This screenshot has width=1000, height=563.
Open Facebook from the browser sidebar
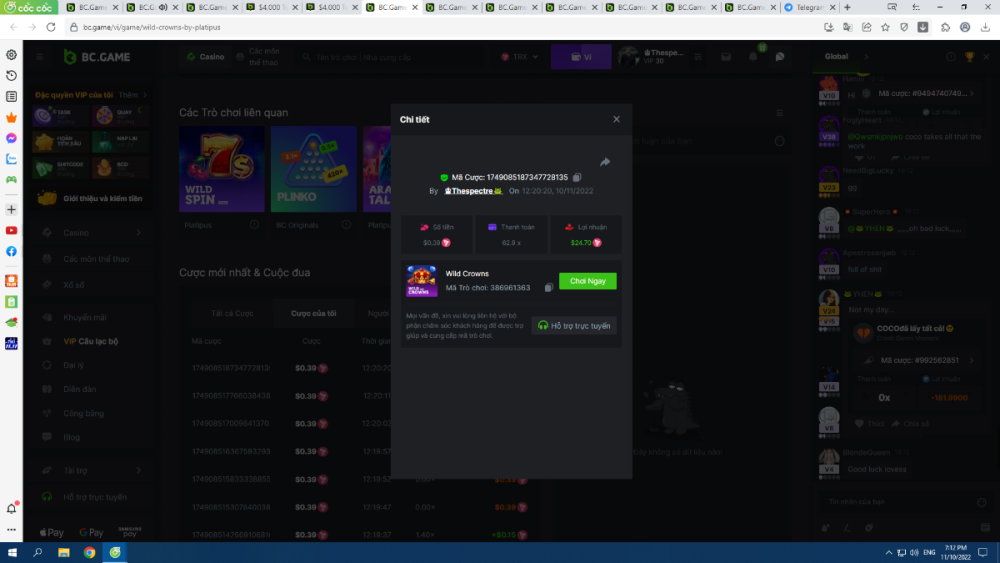11,251
